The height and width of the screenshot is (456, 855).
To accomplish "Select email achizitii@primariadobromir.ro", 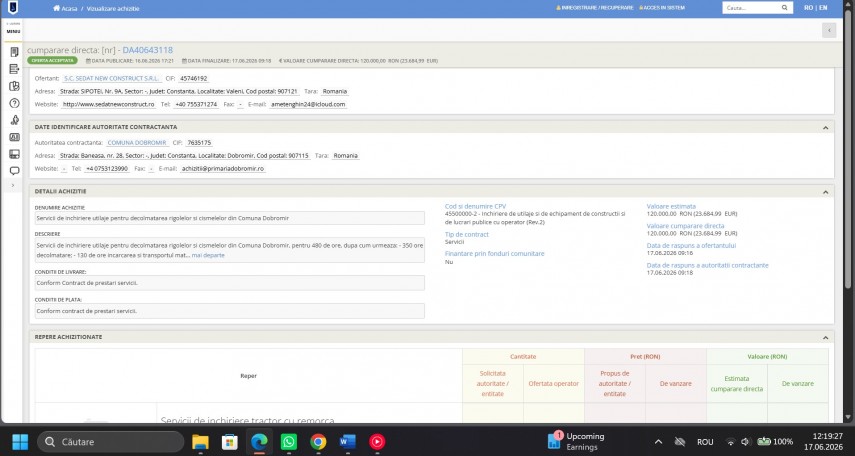I will click(x=222, y=169).
